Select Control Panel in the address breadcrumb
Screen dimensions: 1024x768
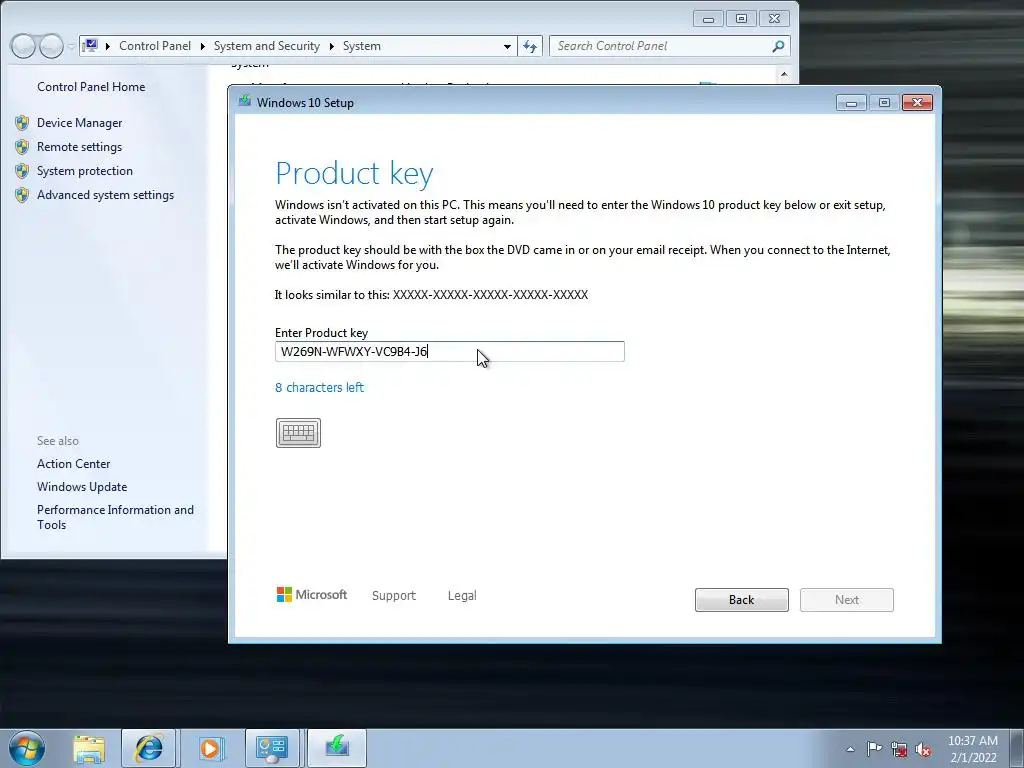tap(155, 46)
